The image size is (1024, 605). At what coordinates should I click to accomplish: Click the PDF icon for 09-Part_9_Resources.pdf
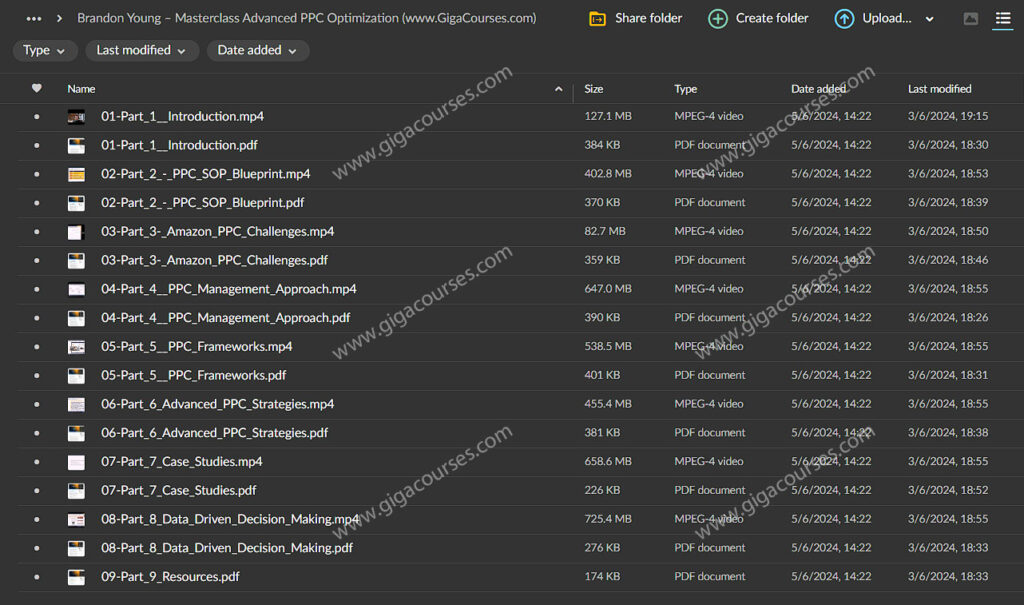click(x=76, y=577)
